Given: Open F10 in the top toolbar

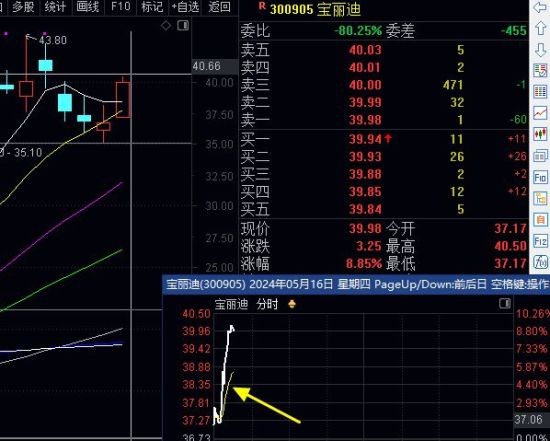Looking at the screenshot, I should click(120, 7).
